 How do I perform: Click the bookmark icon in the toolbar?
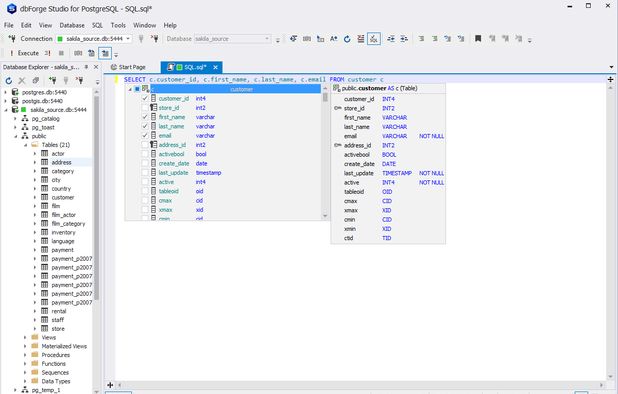[x=478, y=39]
